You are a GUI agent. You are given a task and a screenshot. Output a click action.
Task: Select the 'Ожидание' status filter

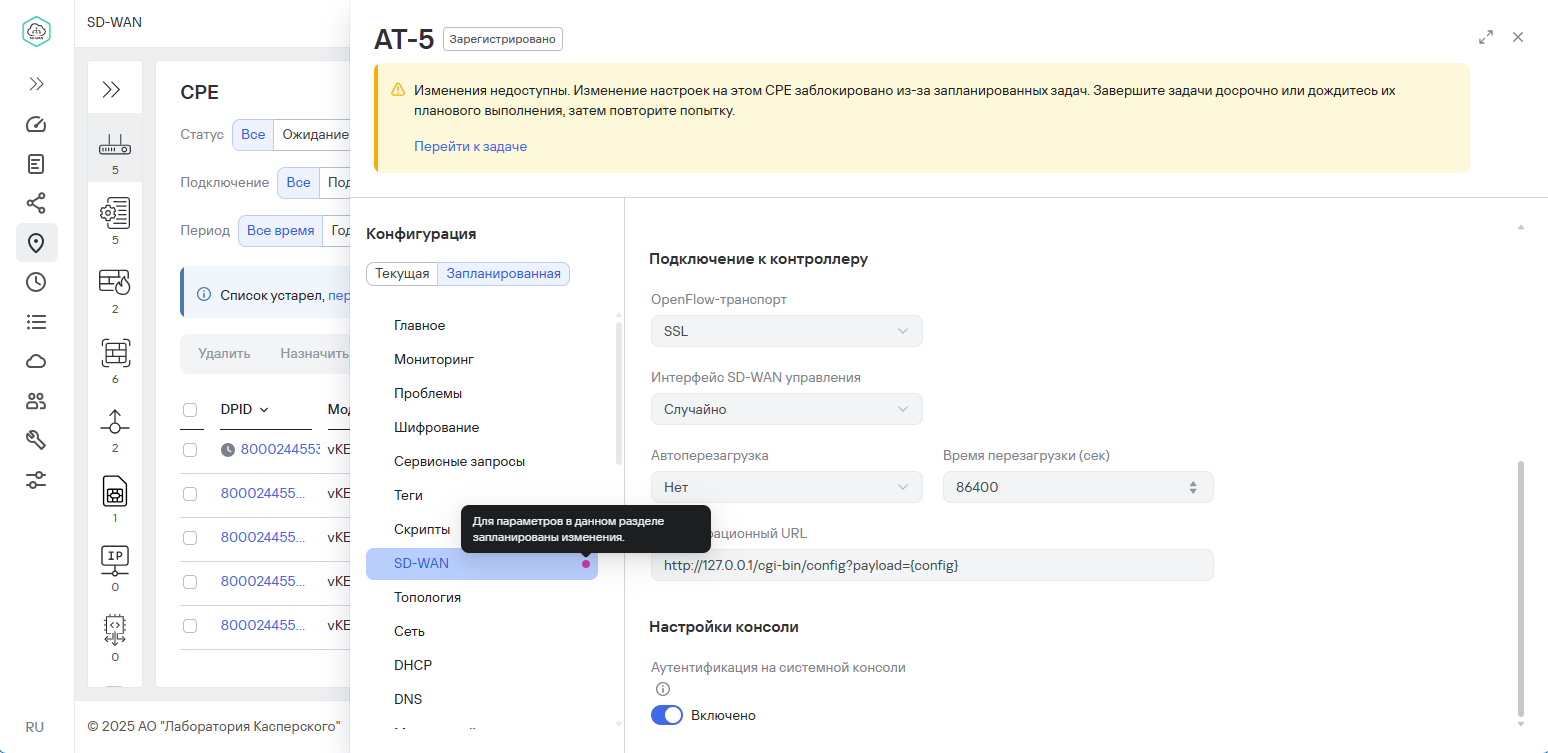point(314,134)
